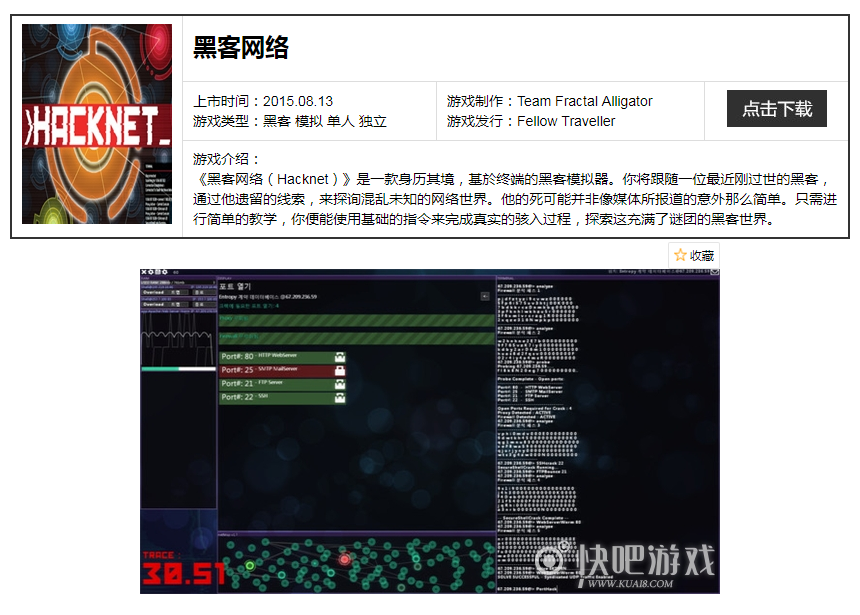Select the Port#: 21 FTP Server entry
860x615 pixels.
pos(282,384)
